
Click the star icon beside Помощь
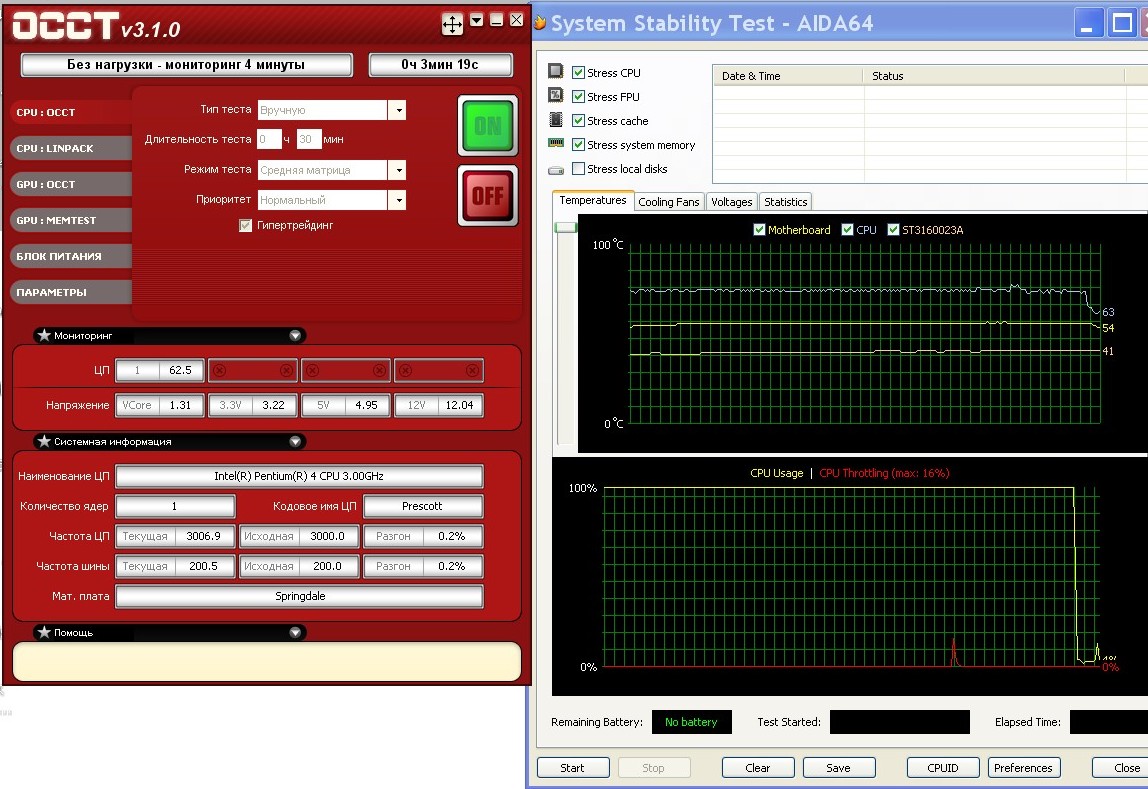click(x=44, y=632)
